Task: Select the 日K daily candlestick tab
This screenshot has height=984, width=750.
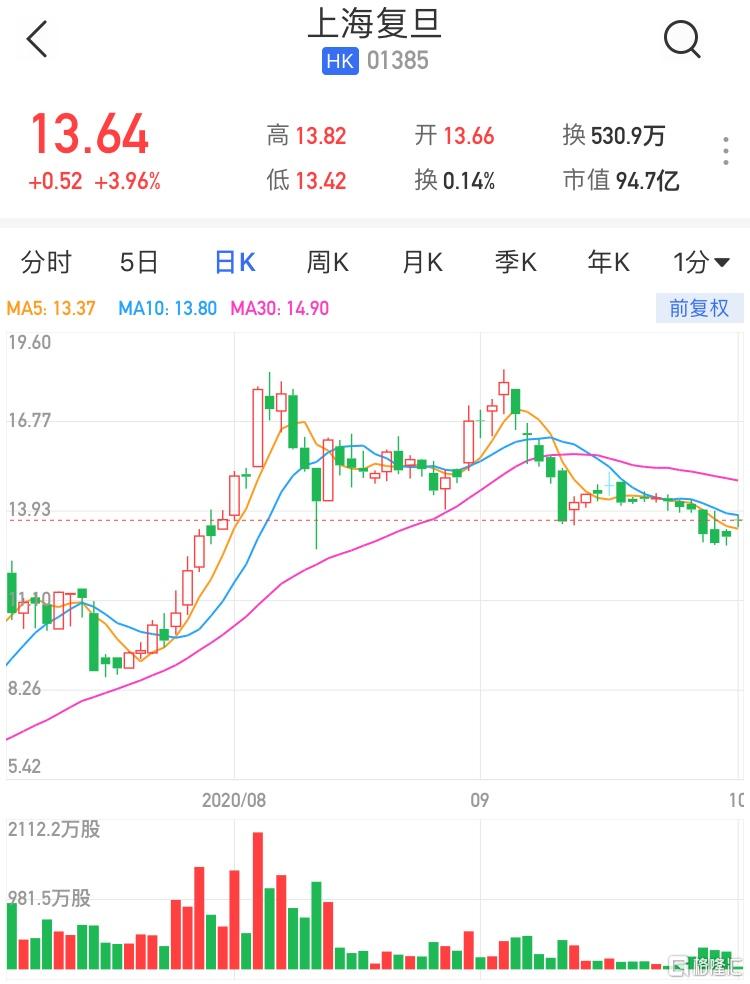Action: (235, 263)
